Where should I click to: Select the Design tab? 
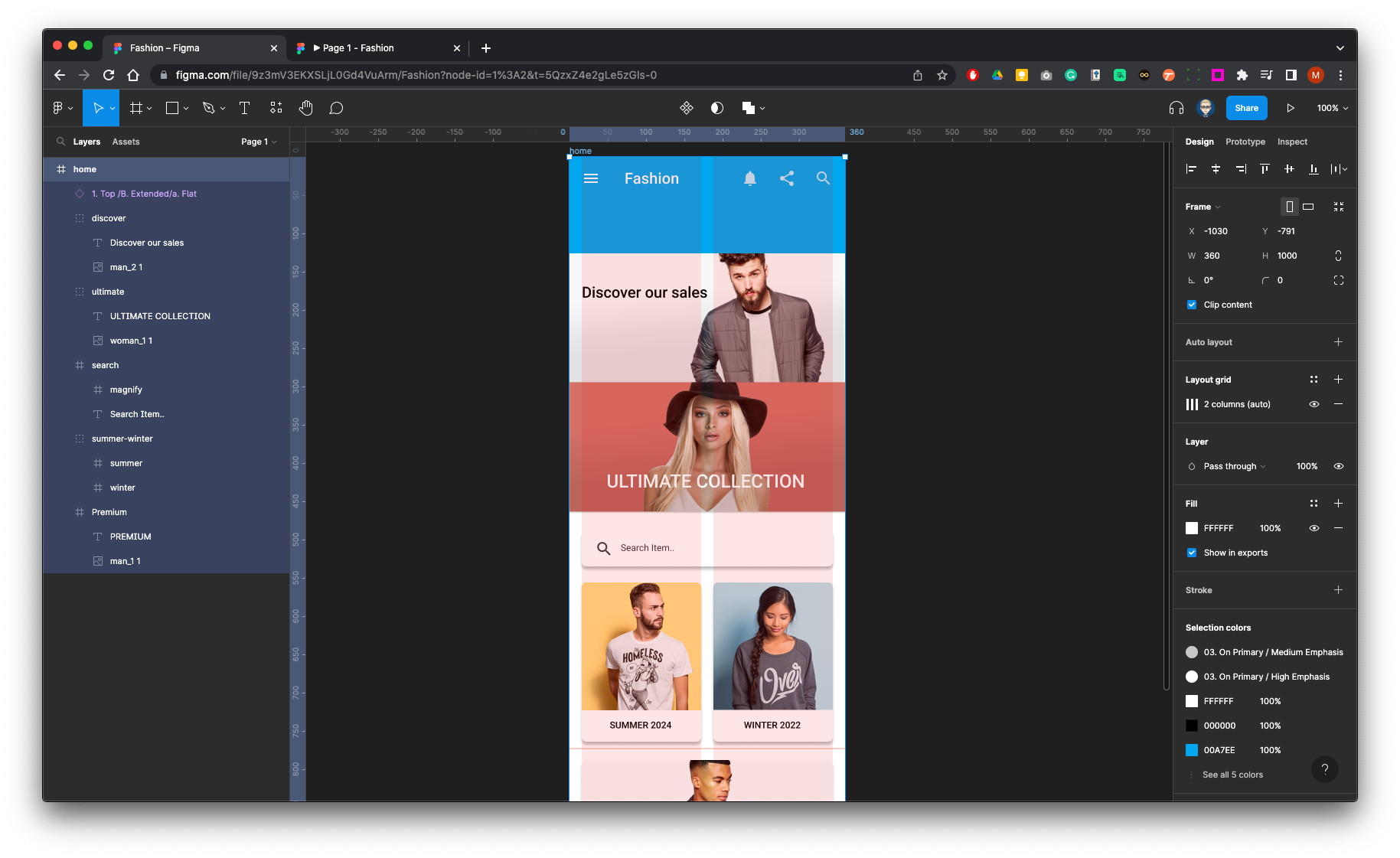1199,142
